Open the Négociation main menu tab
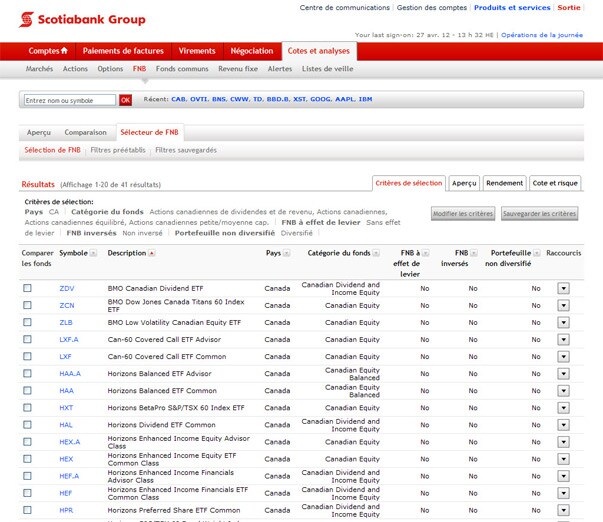This screenshot has height=522, width=603. [x=252, y=51]
